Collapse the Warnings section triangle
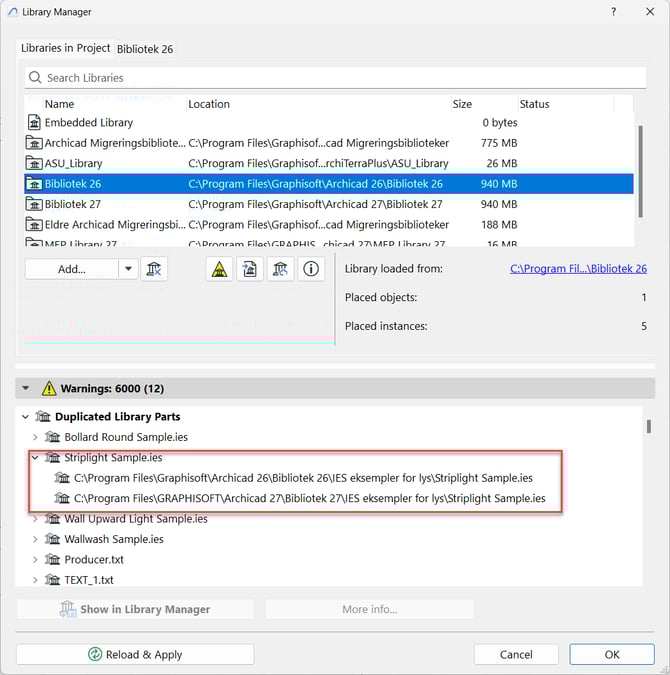Viewport: 670px width, 675px height. pyautogui.click(x=26, y=388)
